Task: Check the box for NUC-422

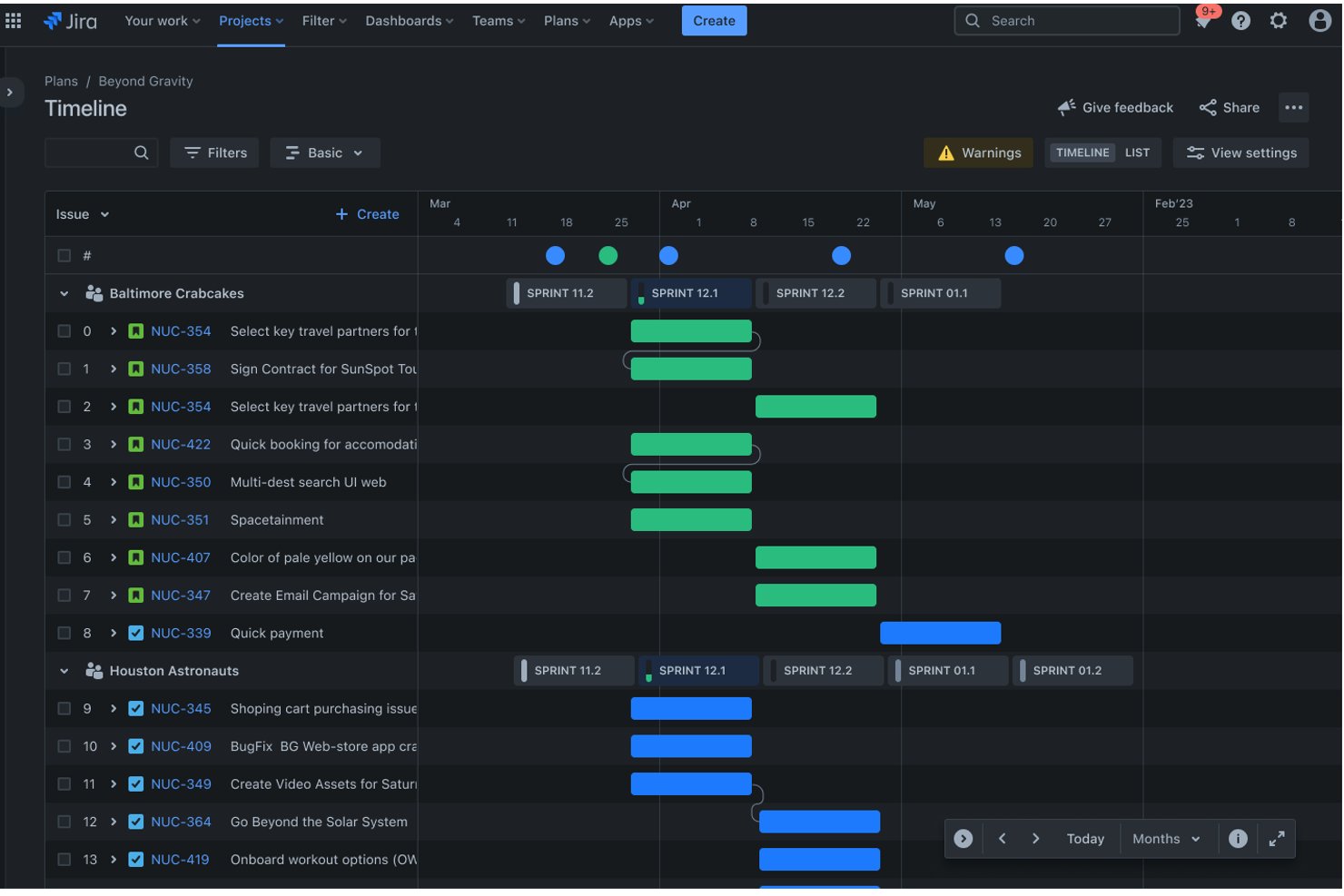Action: [64, 445]
